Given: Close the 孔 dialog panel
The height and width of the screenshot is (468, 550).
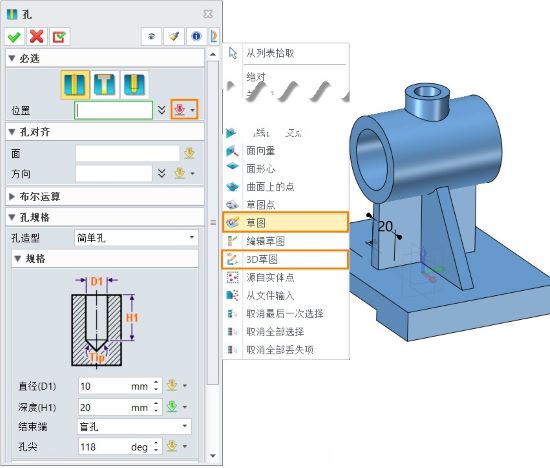Looking at the screenshot, I should tap(208, 14).
